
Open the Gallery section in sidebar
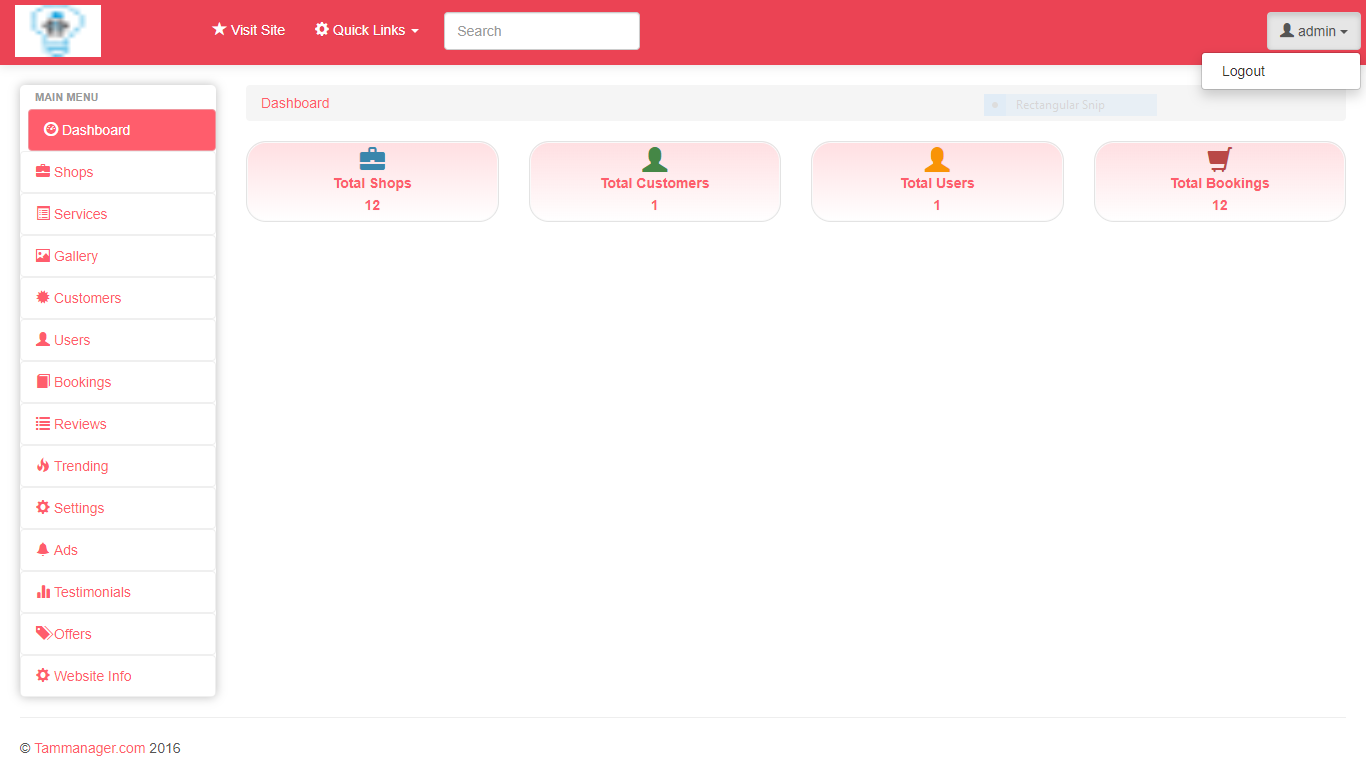pos(76,256)
